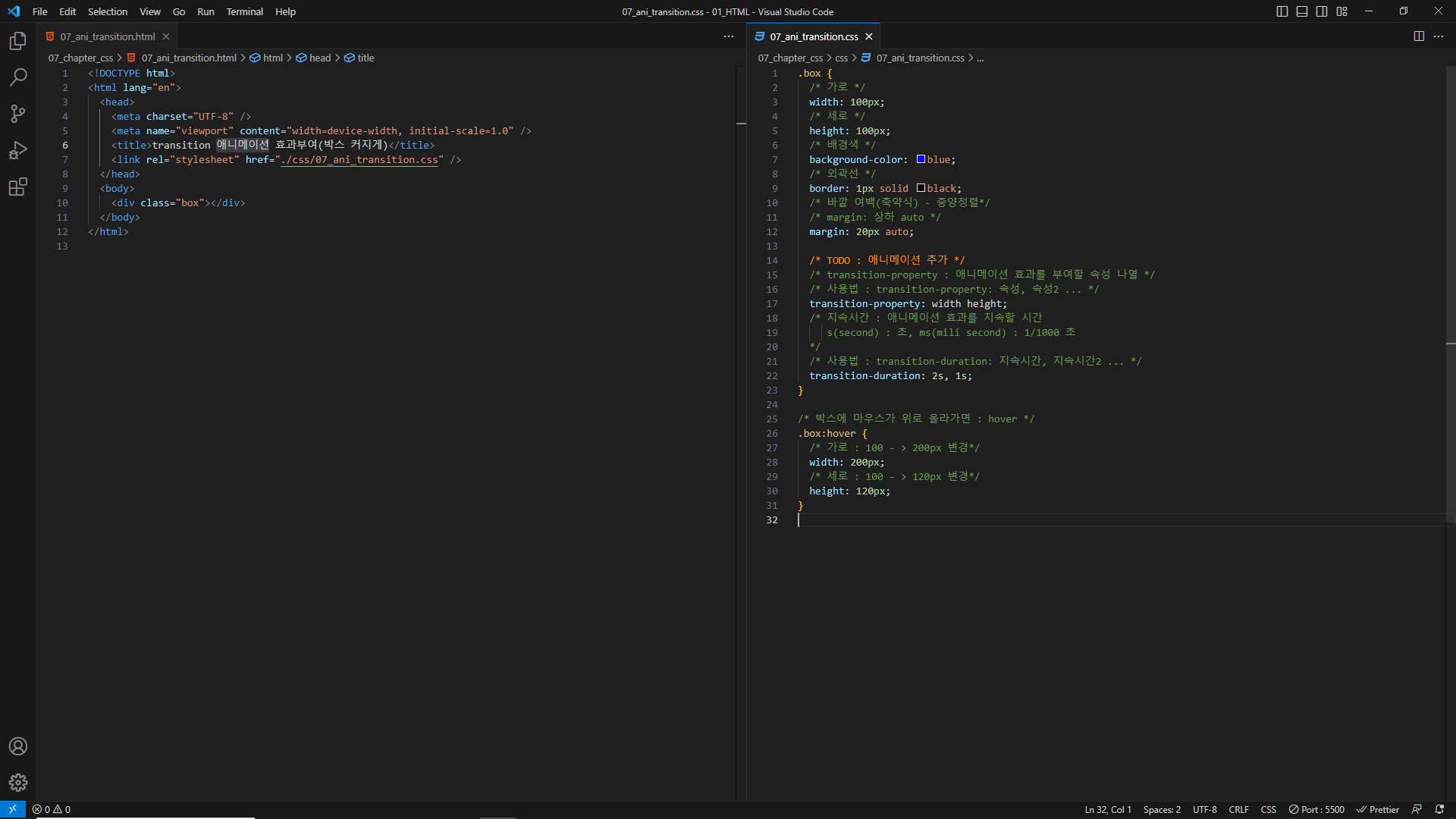Toggle the primary side bar layout button
The image size is (1456, 819).
click(x=1282, y=11)
